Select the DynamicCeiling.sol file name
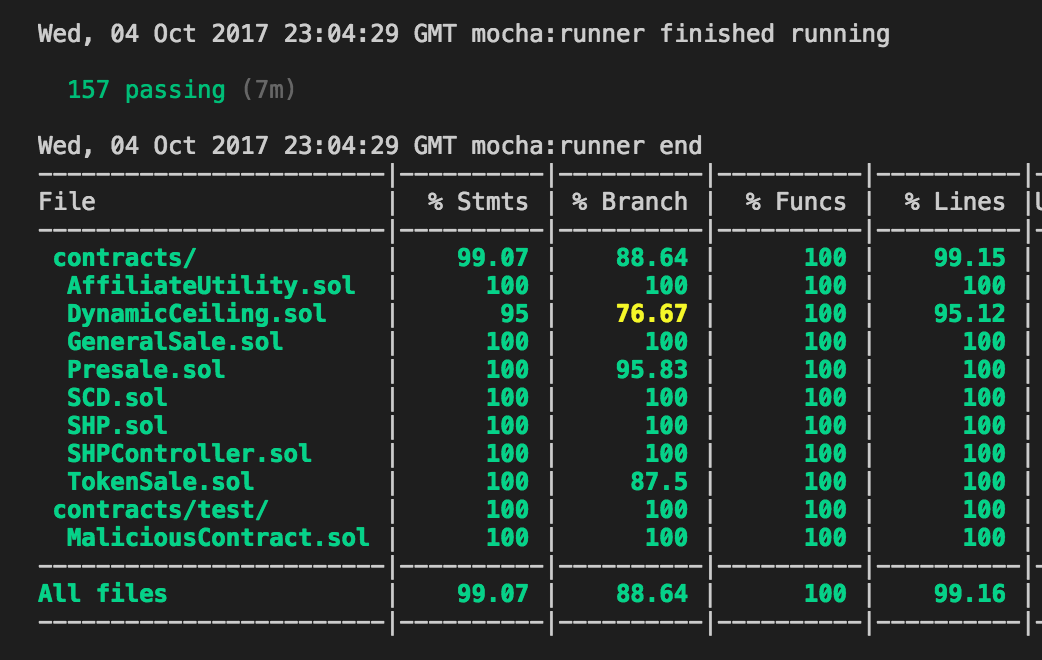1042x660 pixels. click(197, 314)
